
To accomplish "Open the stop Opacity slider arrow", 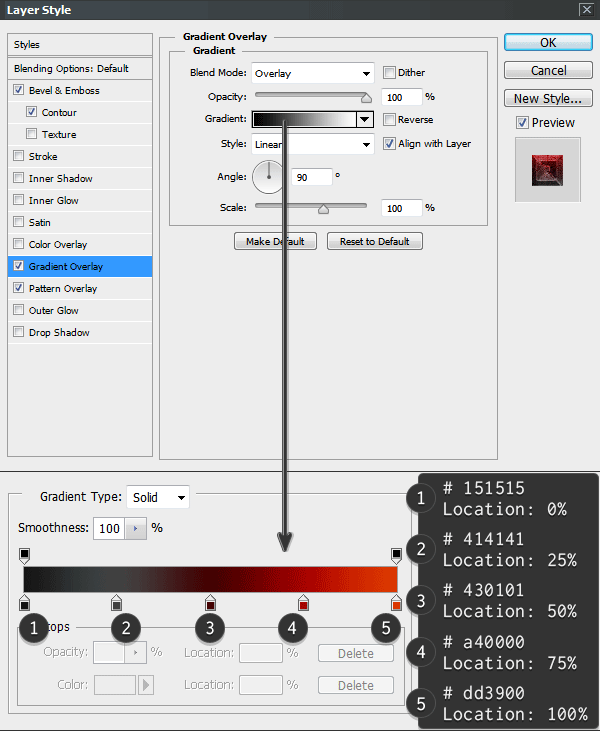I will click(136, 652).
